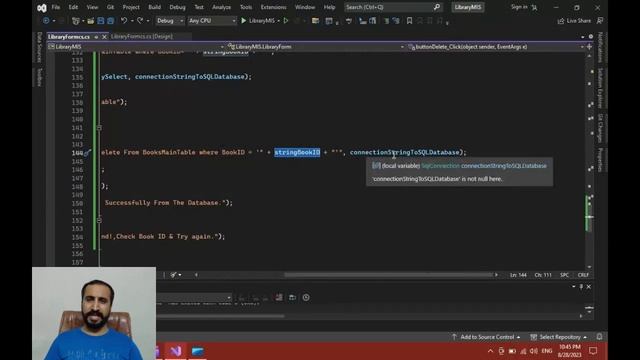Click the Send Feedback icon
This screenshot has height=360, width=640.
[600, 20]
